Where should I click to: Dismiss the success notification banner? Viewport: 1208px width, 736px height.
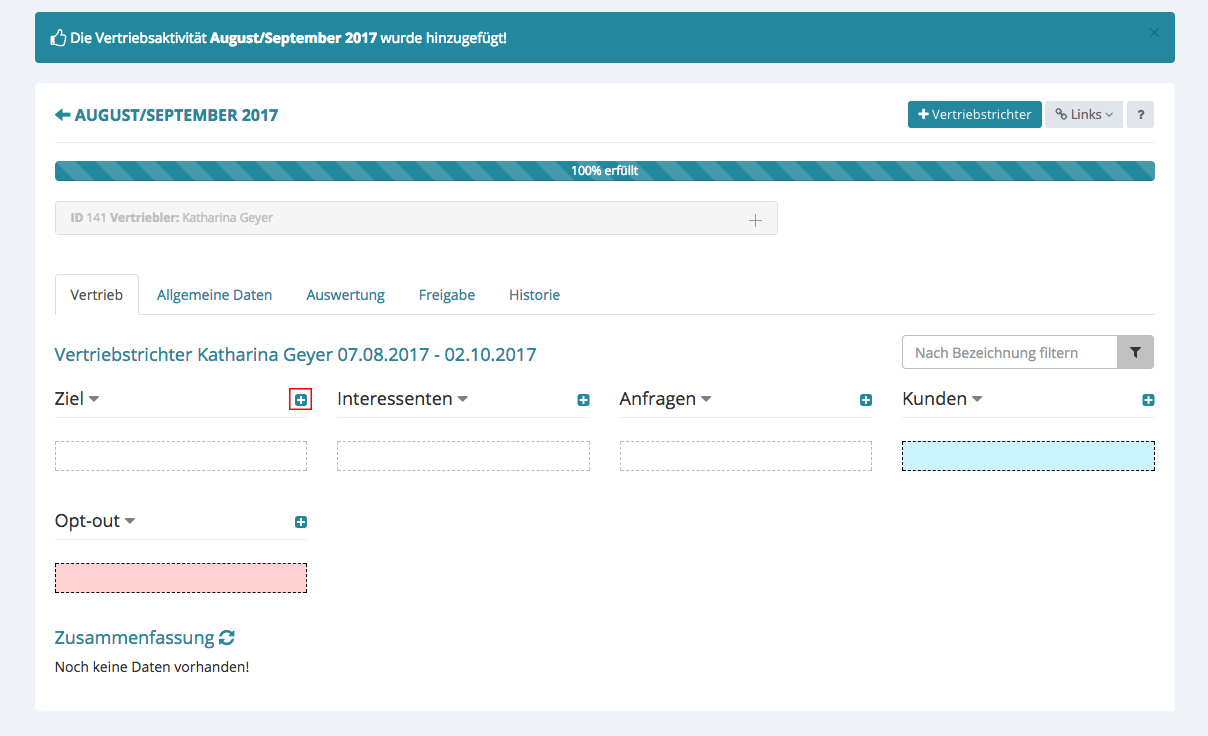coord(1154,33)
